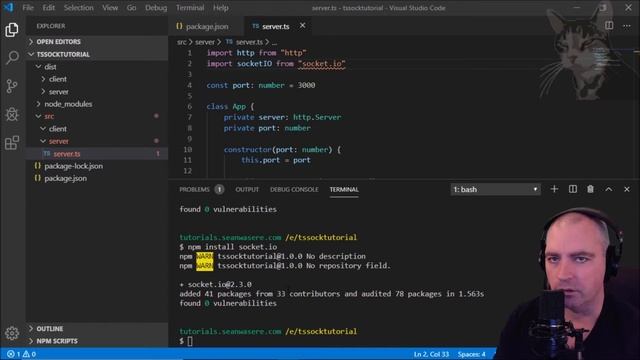This screenshot has height=360, width=640.
Task: Expand the node_modules folder
Action: 38,104
